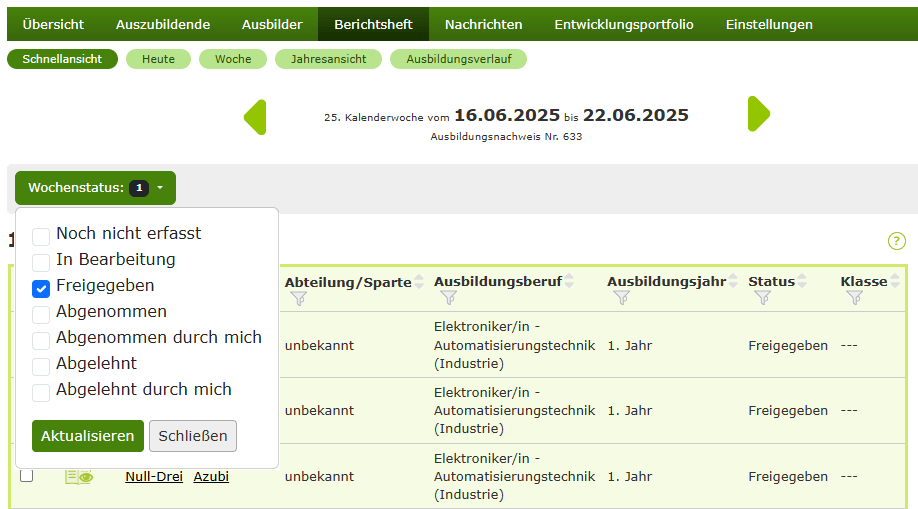Viewport: 918px width, 509px height.
Task: Open the Nachrichten menu
Action: point(484,25)
